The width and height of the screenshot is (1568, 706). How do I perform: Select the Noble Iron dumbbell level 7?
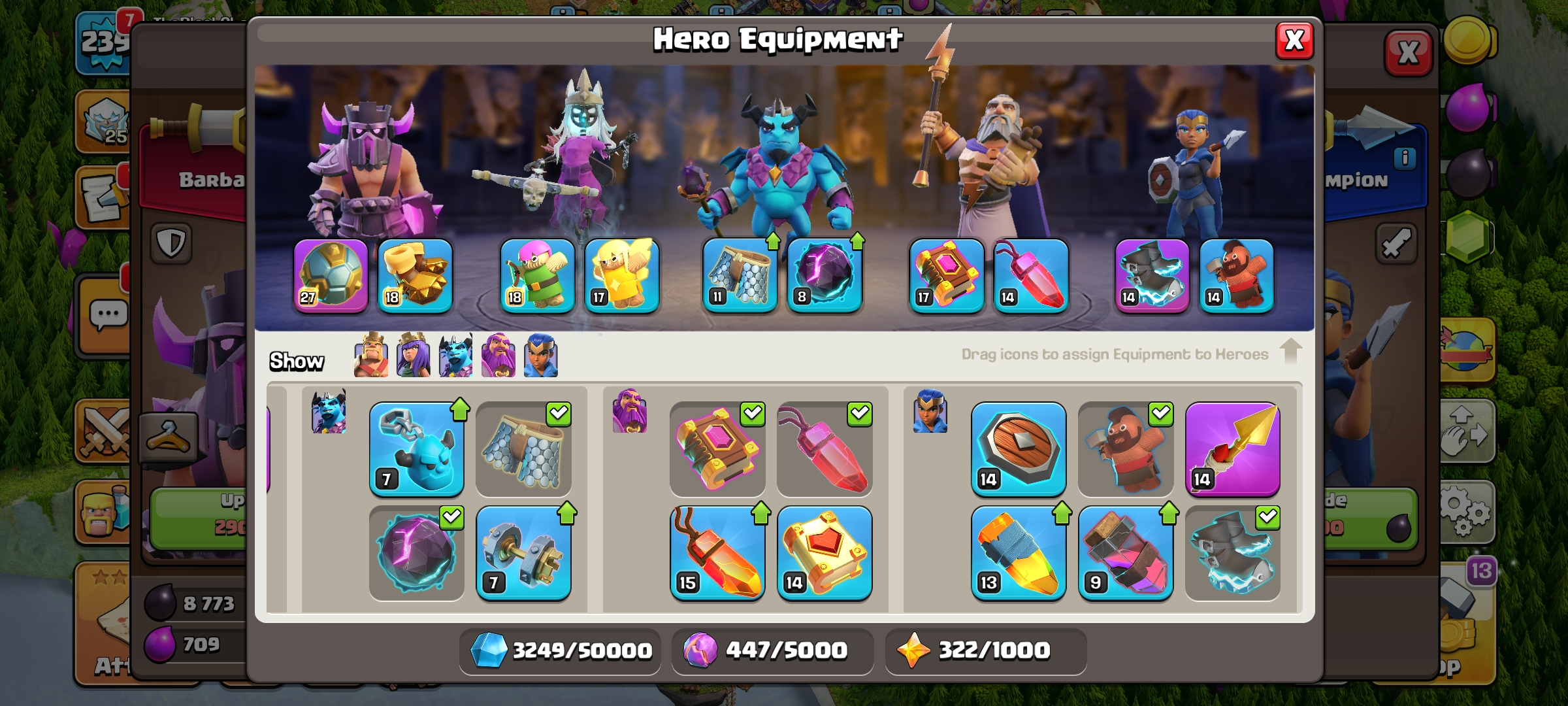523,553
